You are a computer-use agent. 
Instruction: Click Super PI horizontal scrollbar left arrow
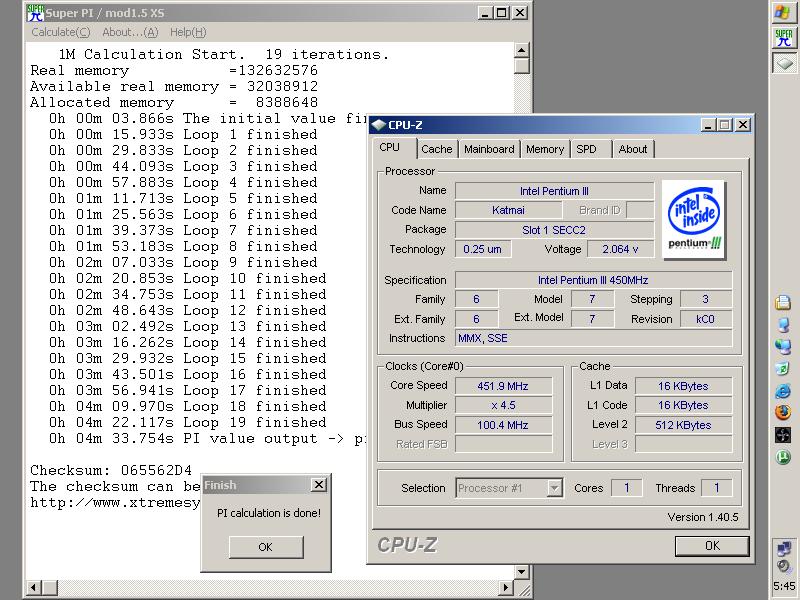point(33,587)
